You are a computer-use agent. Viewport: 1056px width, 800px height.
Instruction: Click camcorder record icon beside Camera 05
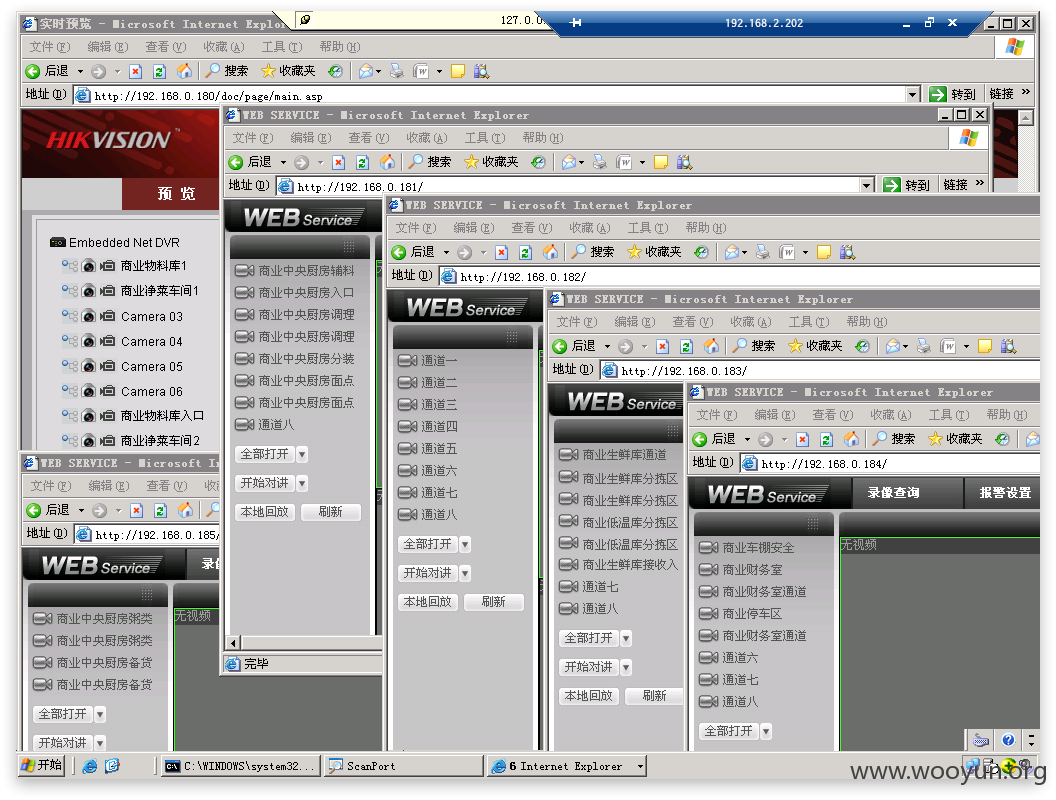[107, 366]
